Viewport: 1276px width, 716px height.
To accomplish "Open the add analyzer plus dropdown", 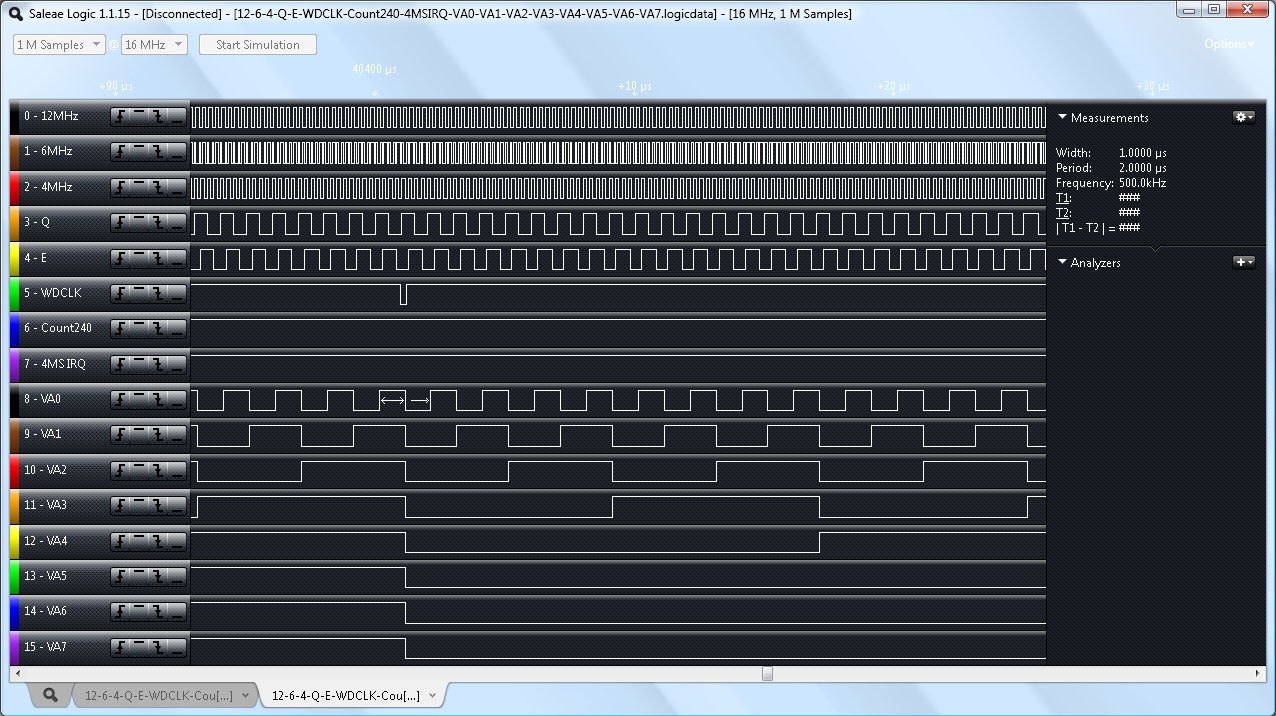I will click(x=1244, y=262).
